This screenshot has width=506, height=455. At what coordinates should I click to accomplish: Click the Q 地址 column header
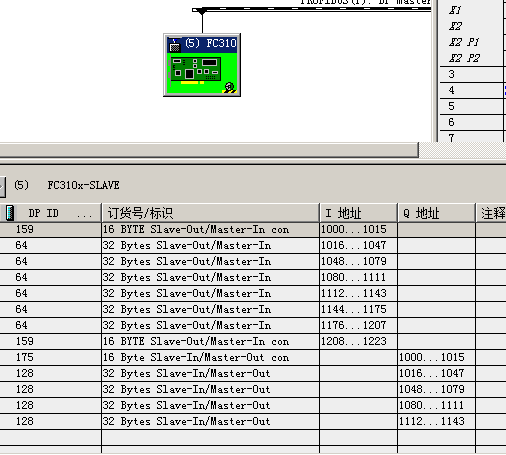click(436, 213)
